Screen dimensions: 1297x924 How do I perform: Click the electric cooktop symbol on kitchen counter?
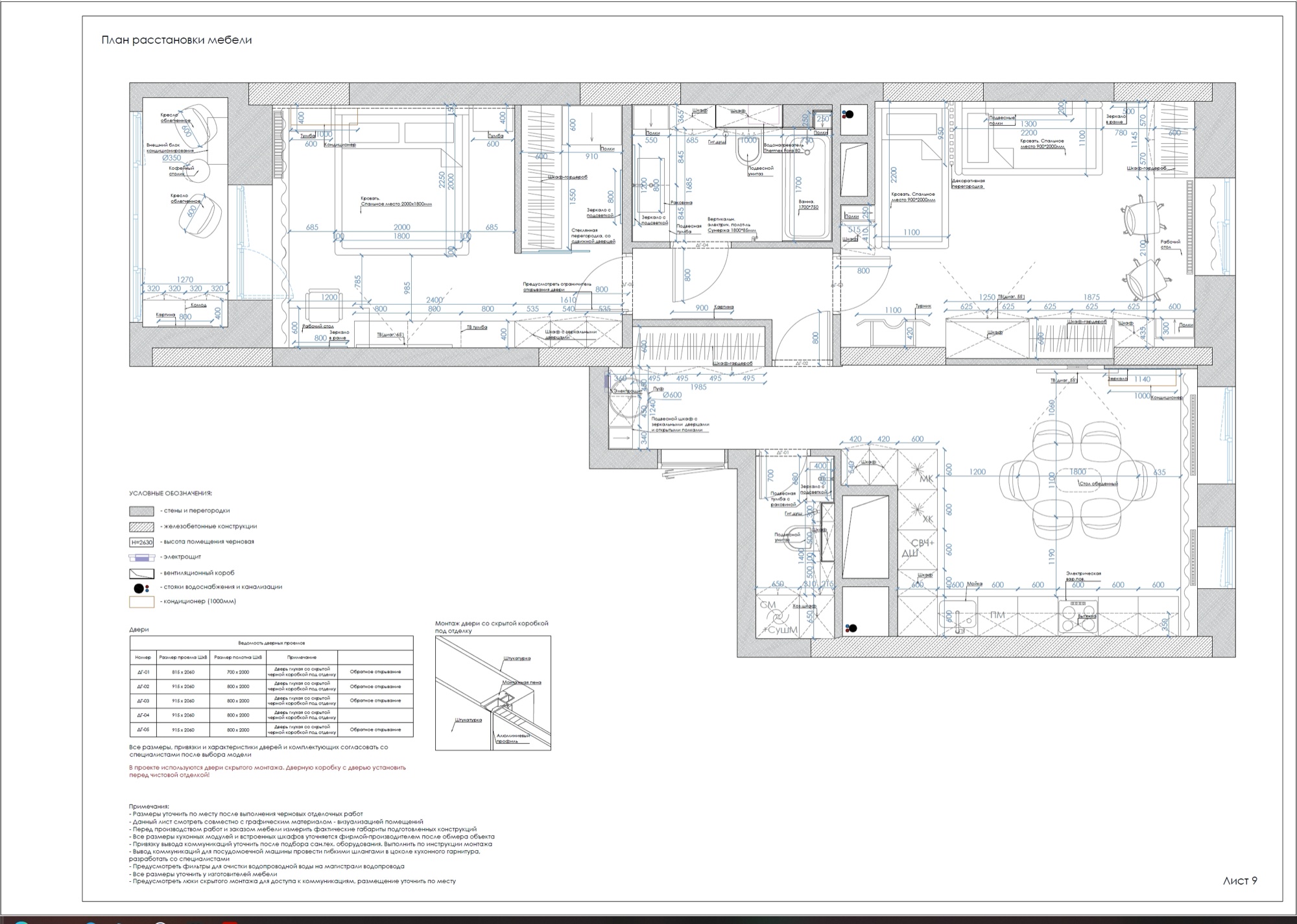tap(1078, 616)
